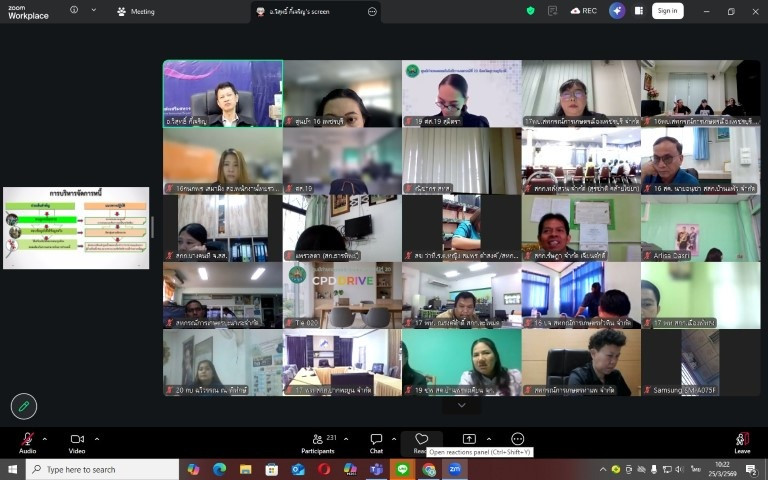768x480 pixels.
Task: Click the Sign in button
Action: 667,11
